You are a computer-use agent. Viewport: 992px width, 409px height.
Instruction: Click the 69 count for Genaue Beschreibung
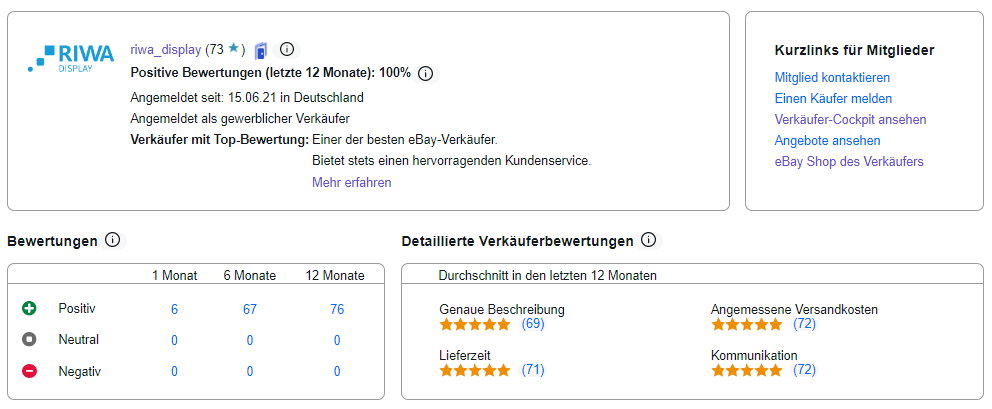(533, 324)
